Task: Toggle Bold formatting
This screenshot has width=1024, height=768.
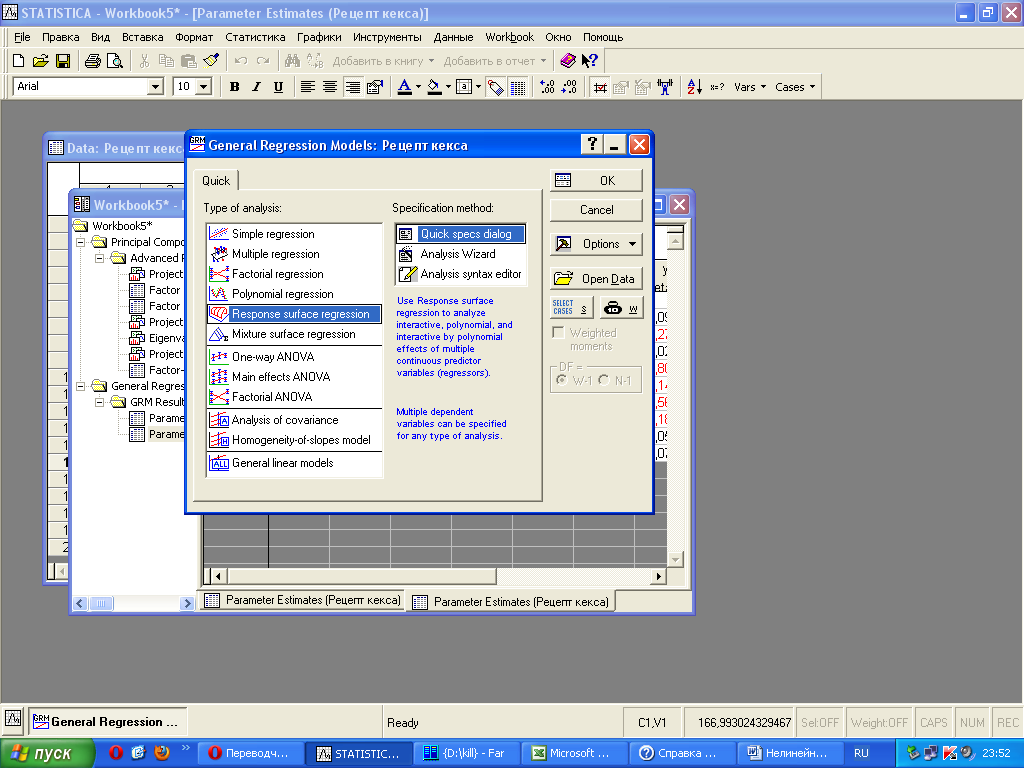Action: [234, 87]
